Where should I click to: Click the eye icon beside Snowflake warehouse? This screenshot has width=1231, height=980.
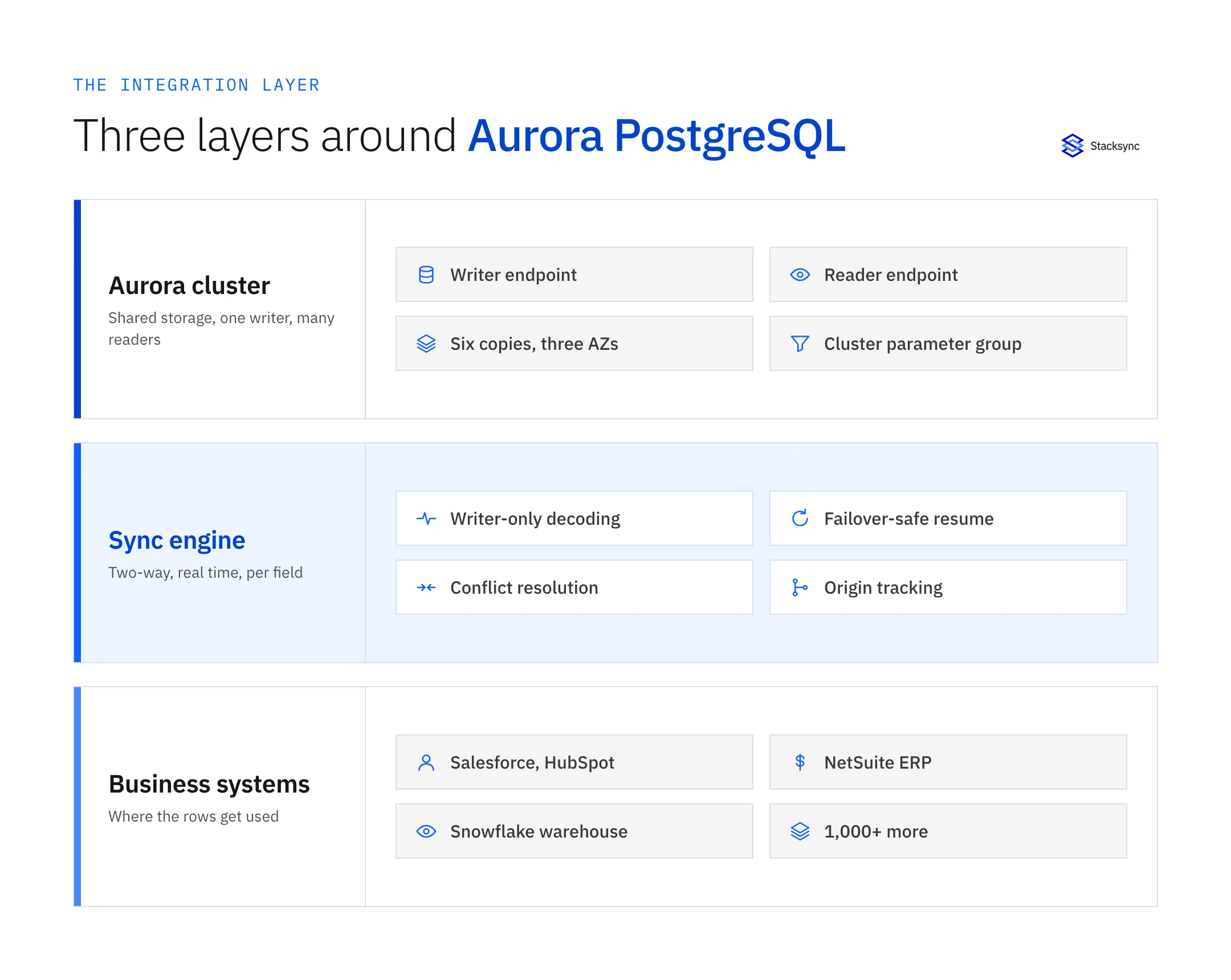coord(426,832)
